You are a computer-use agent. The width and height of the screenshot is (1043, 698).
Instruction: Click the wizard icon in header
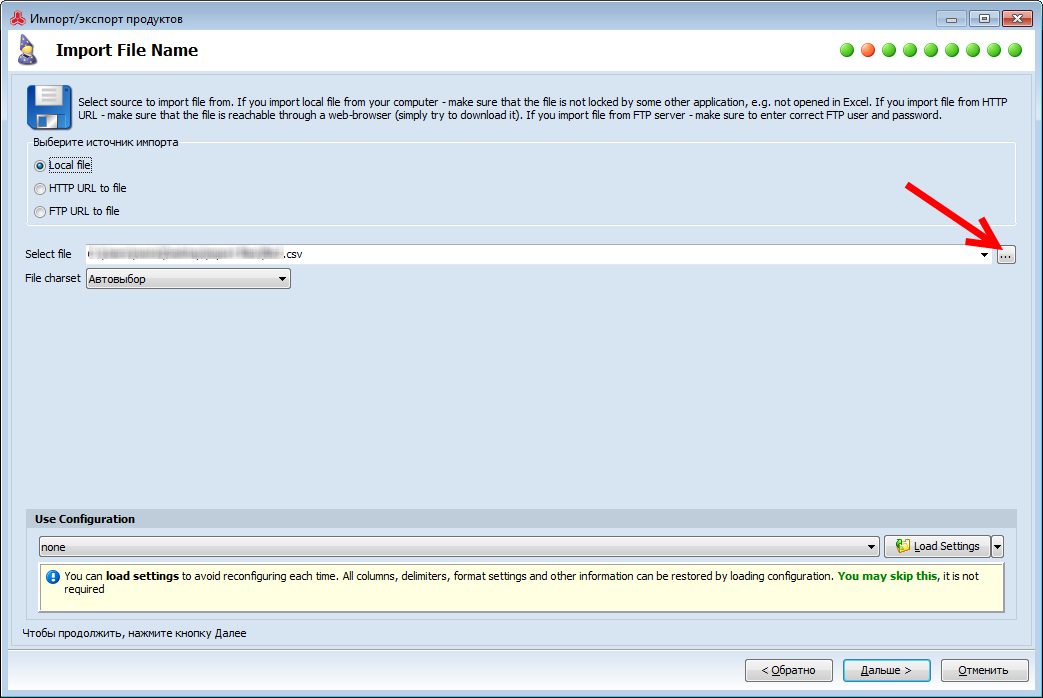tap(28, 50)
